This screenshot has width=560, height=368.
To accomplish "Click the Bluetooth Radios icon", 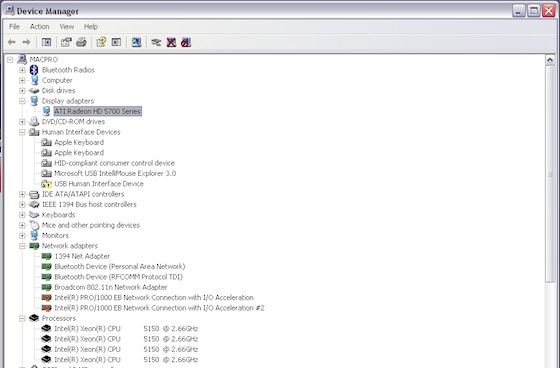I will (x=34, y=70).
